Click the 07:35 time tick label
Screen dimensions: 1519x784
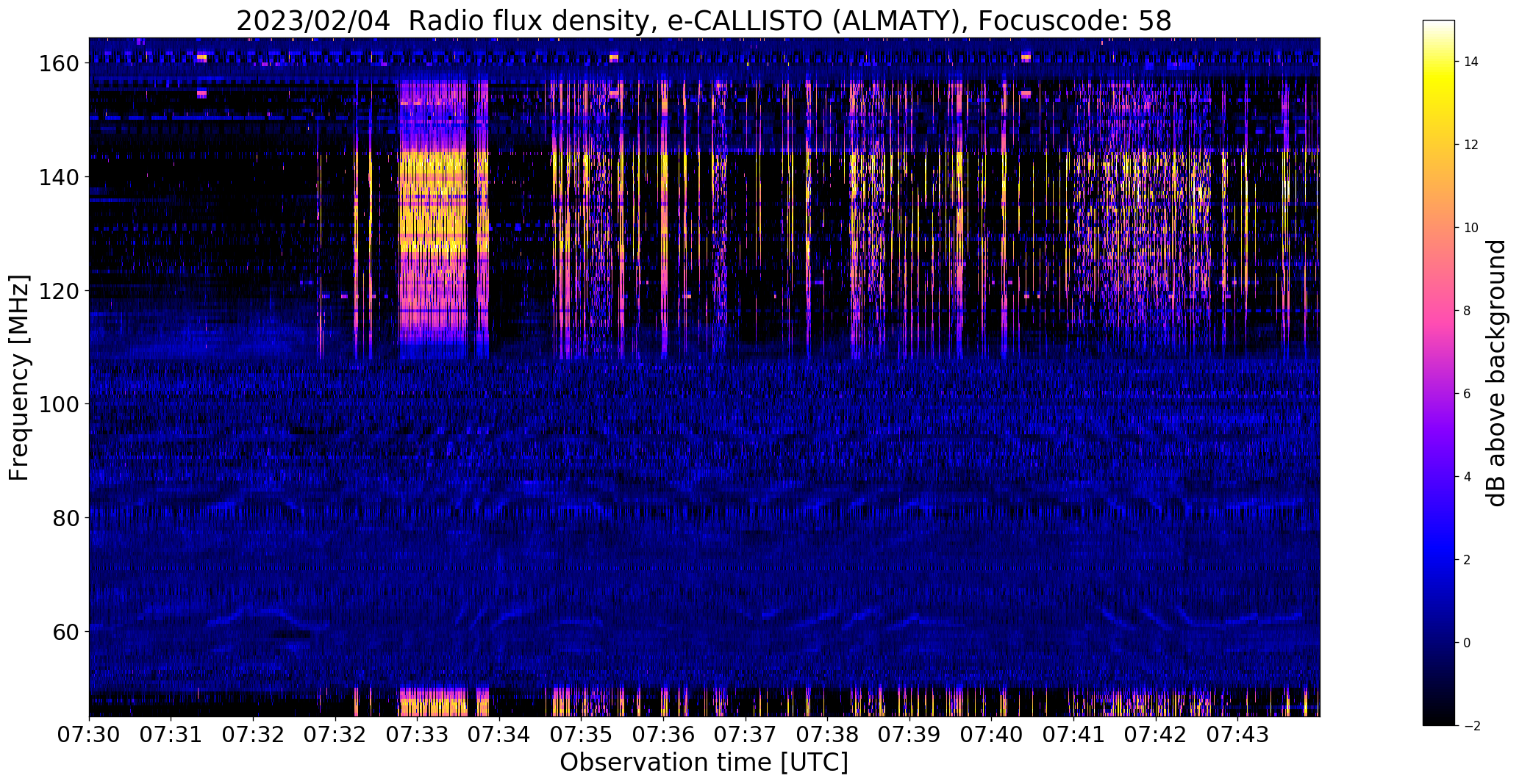click(582, 734)
